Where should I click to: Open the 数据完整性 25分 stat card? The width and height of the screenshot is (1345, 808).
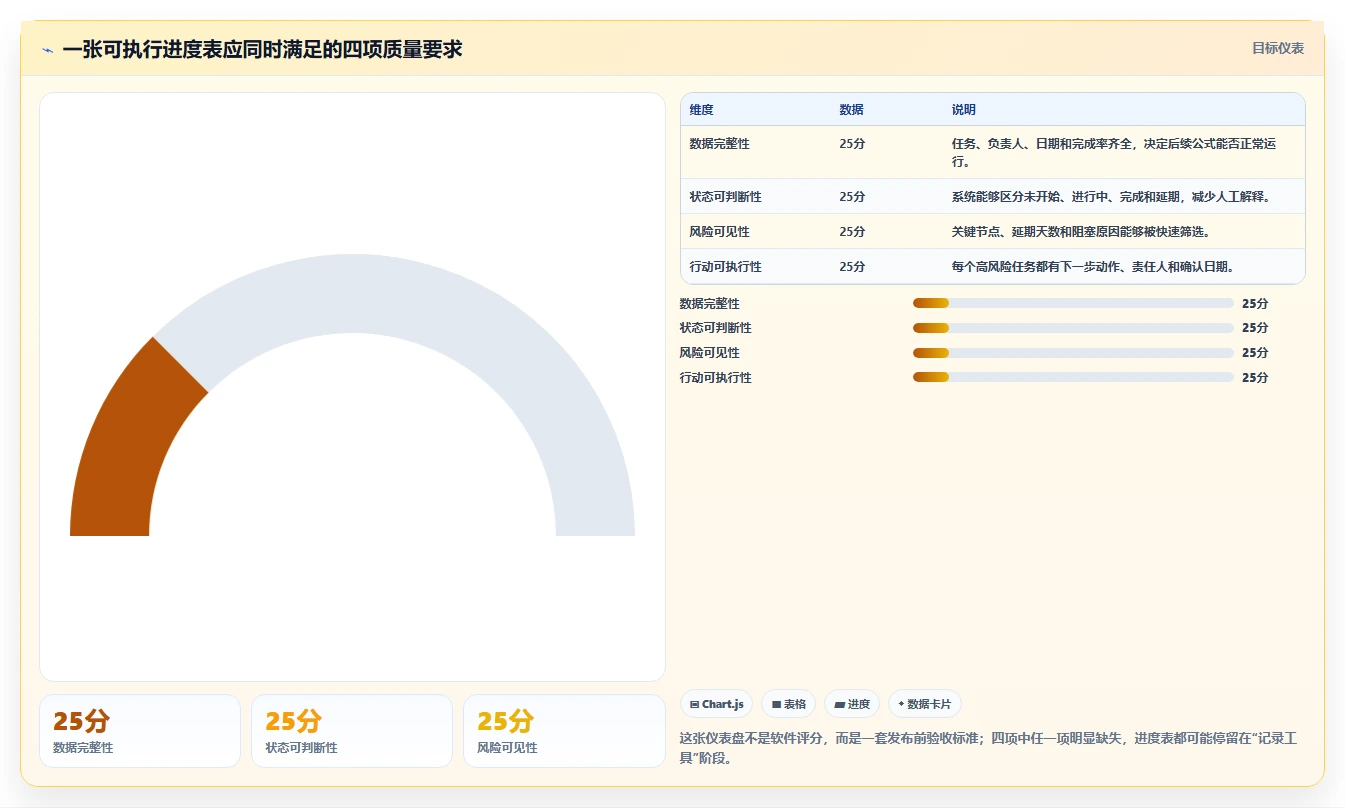click(x=140, y=731)
